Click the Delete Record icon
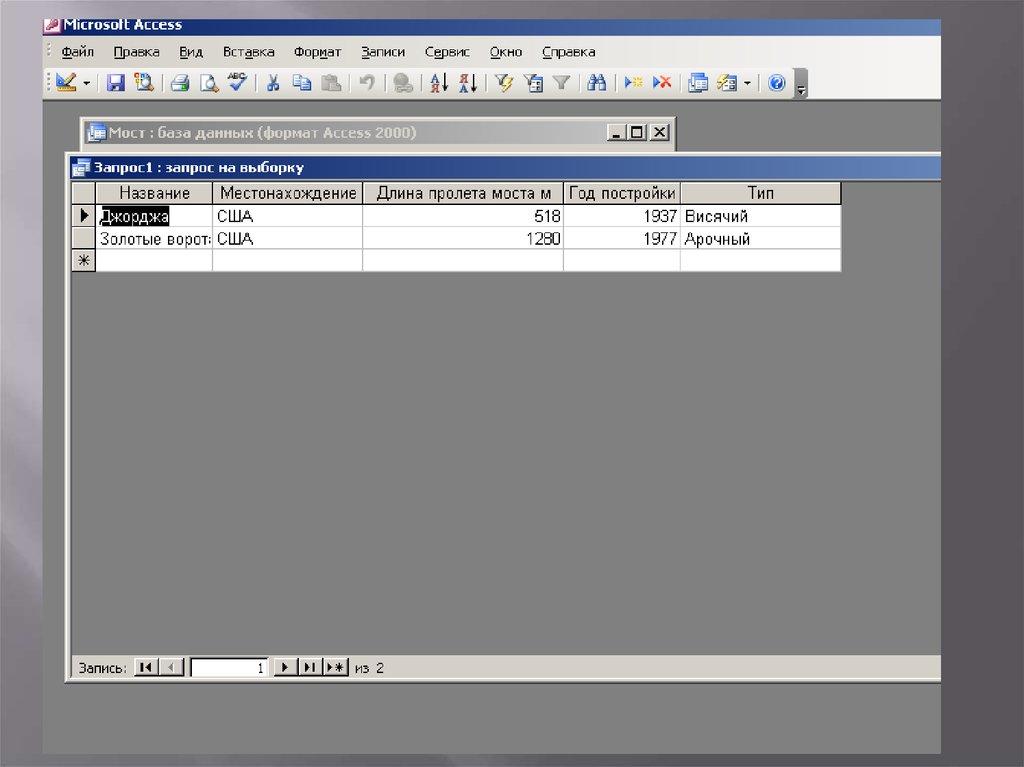The height and width of the screenshot is (767, 1024). (x=662, y=83)
